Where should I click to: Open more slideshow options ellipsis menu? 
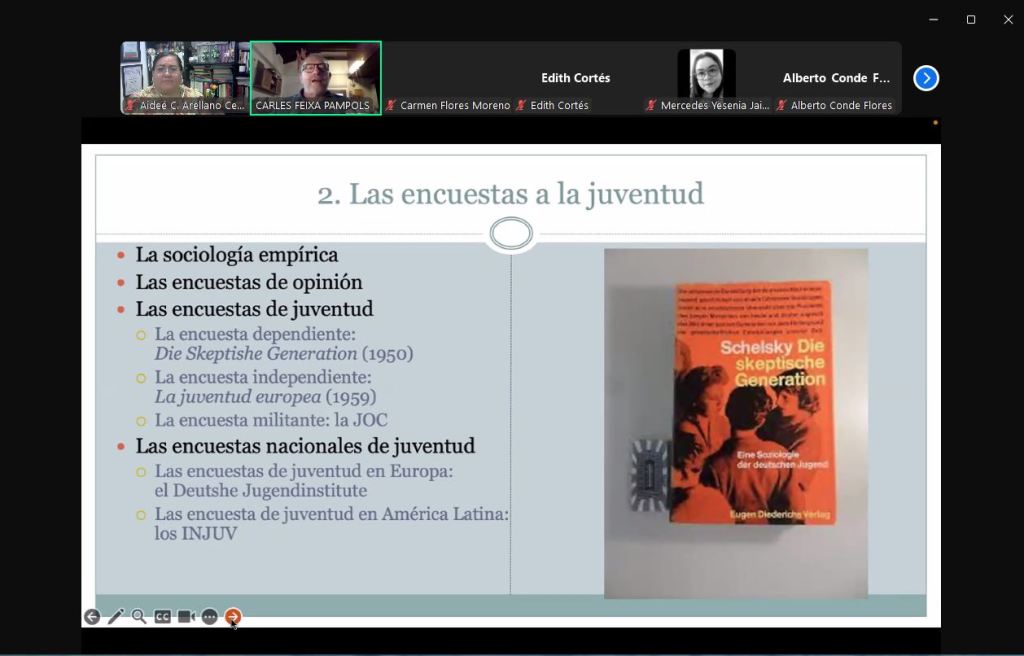[x=209, y=617]
